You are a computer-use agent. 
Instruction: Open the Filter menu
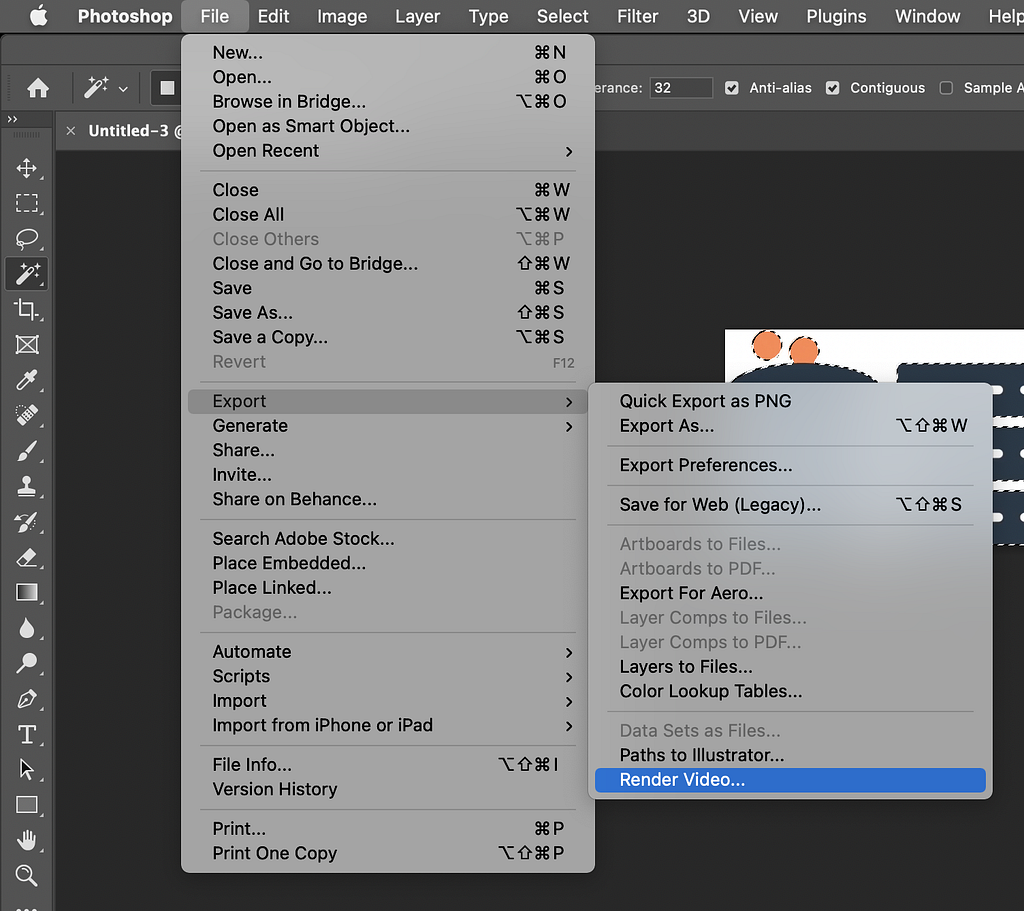tap(637, 16)
